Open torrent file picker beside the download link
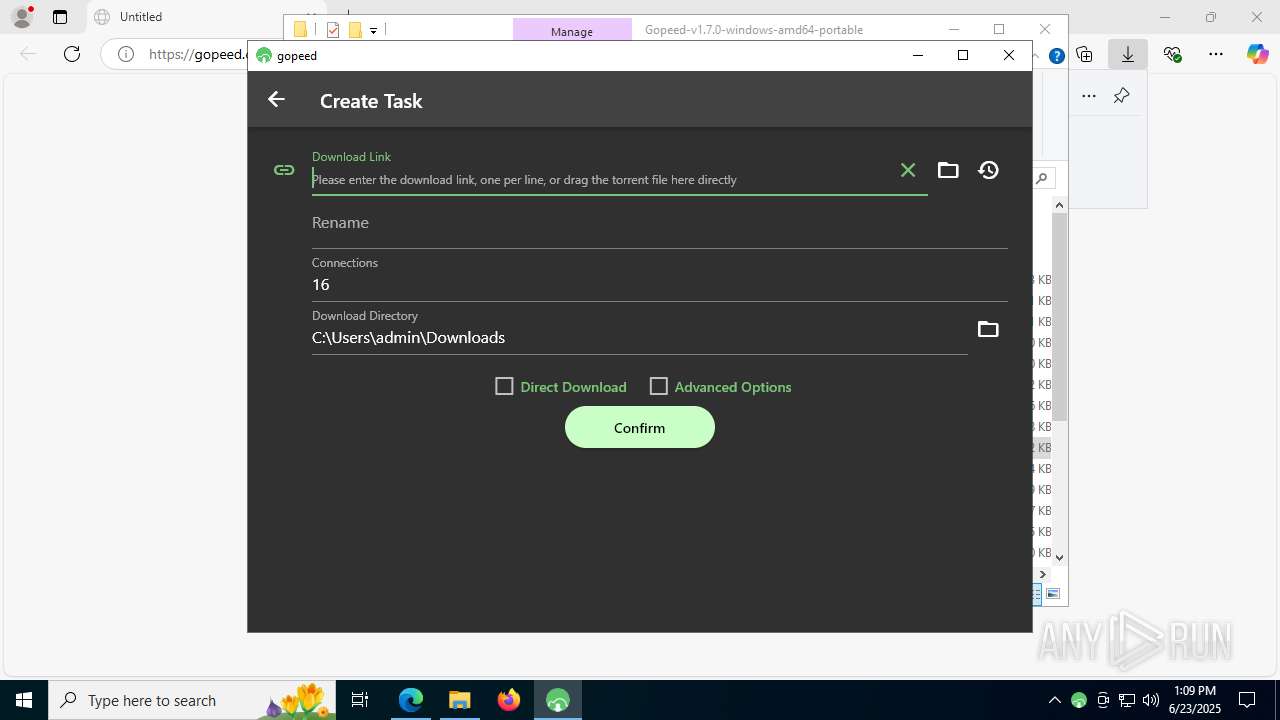1280x720 pixels. (948, 170)
